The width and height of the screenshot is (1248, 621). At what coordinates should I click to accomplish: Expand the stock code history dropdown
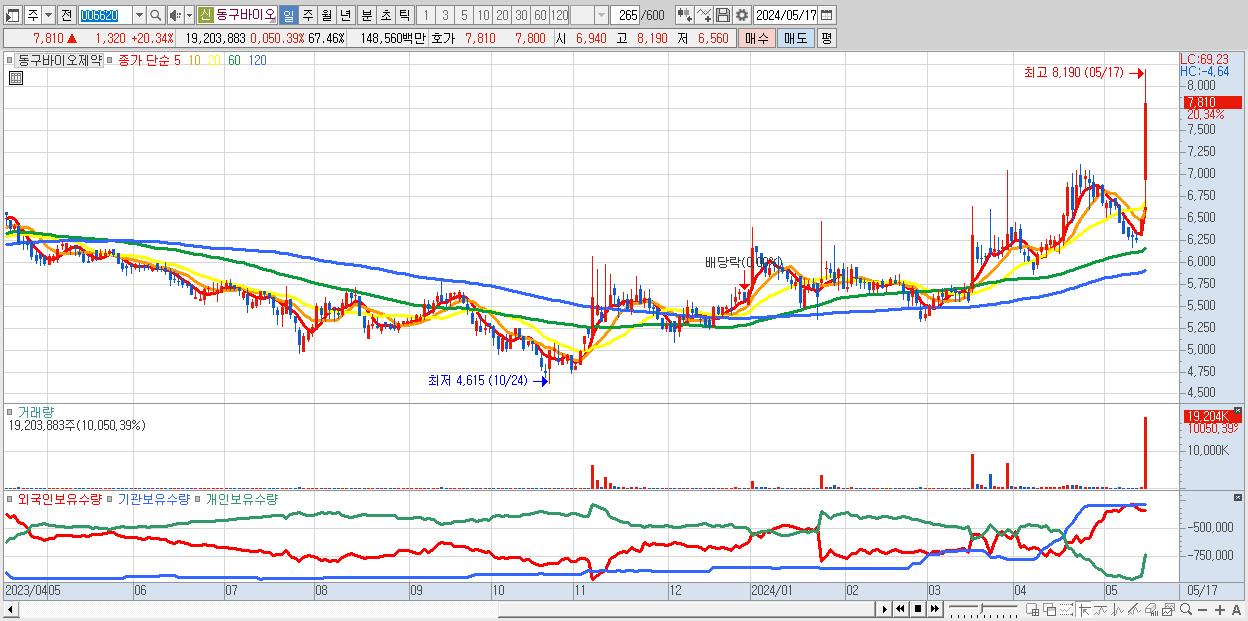point(138,15)
